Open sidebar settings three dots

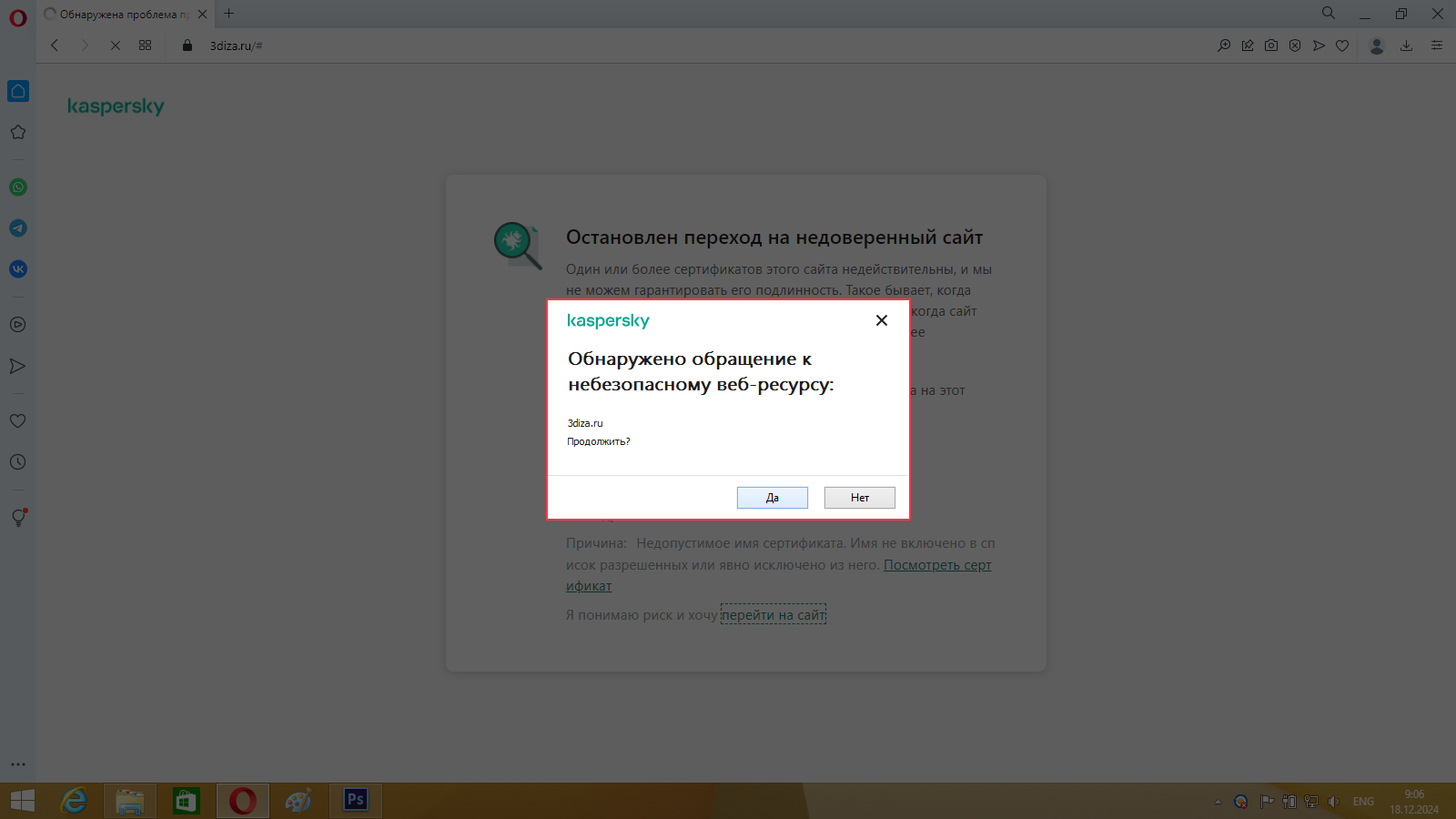(x=18, y=764)
